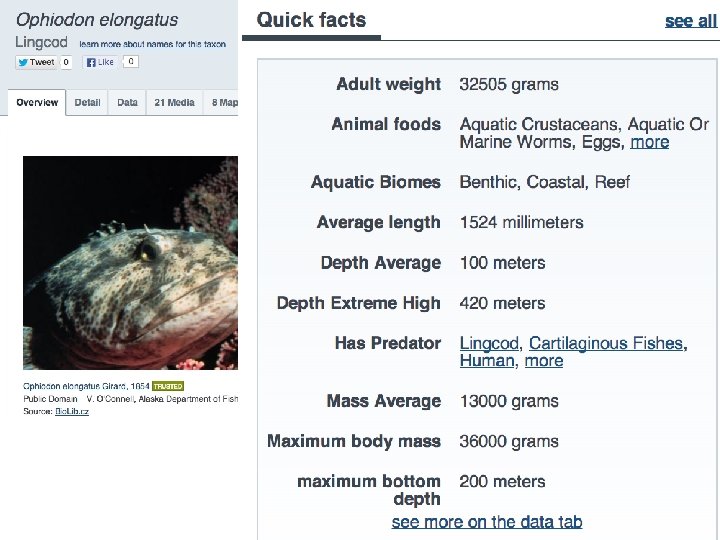Click 'learn more about names for this taxon'
The width and height of the screenshot is (720, 540).
(x=153, y=44)
